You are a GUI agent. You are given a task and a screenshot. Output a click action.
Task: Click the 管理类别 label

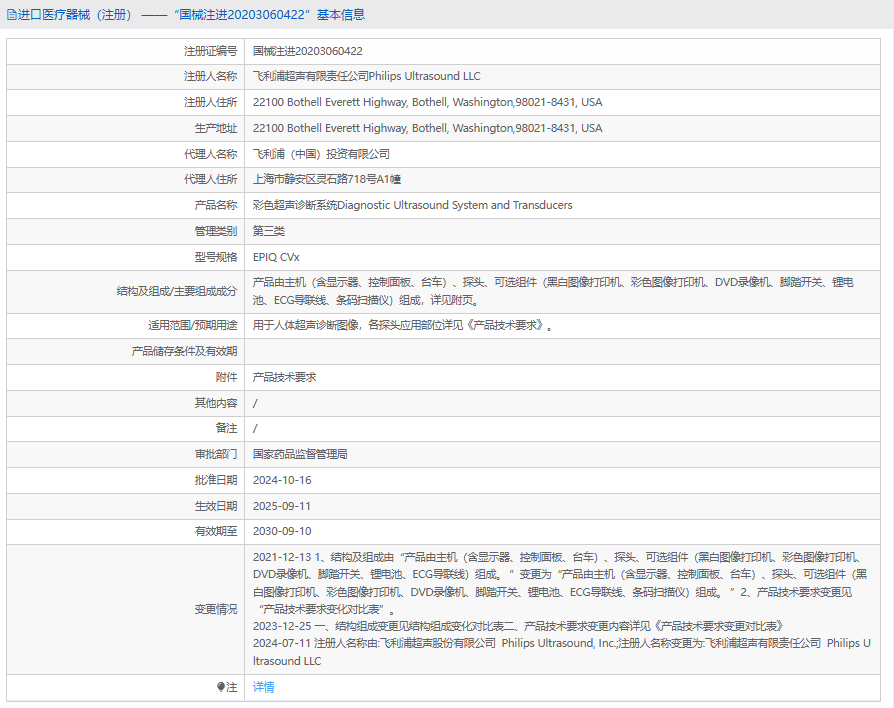click(x=216, y=231)
